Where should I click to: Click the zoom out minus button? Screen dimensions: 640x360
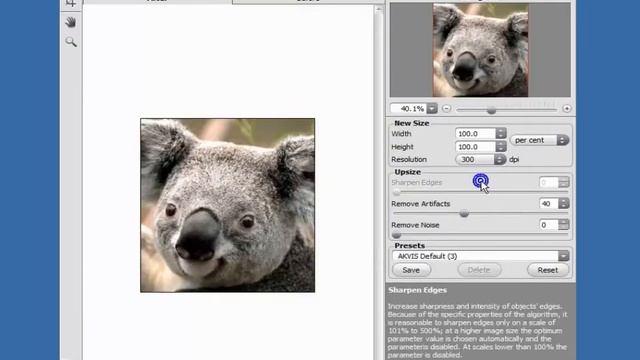447,109
